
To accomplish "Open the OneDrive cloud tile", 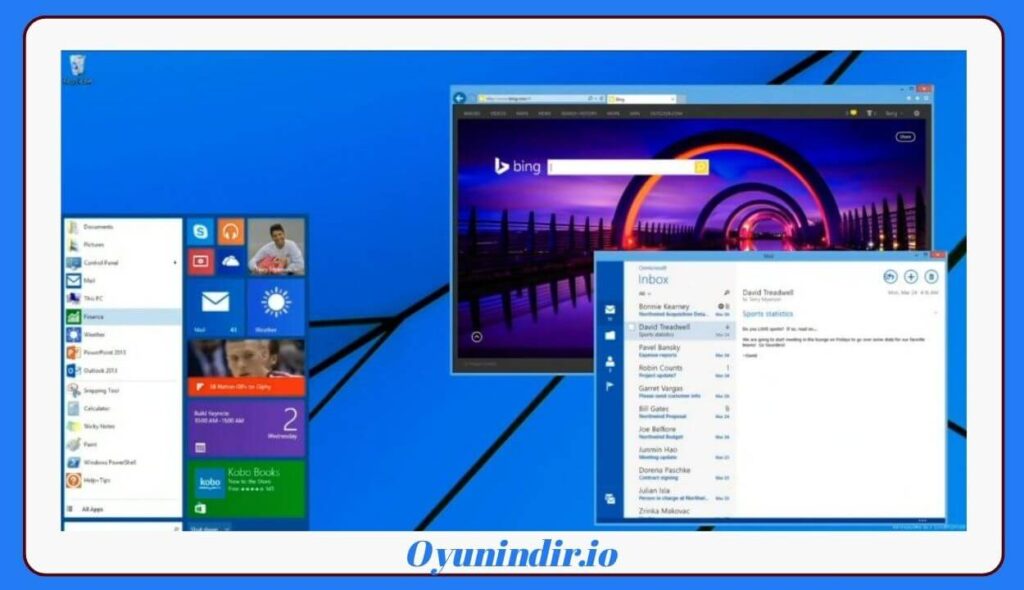I will click(x=230, y=261).
